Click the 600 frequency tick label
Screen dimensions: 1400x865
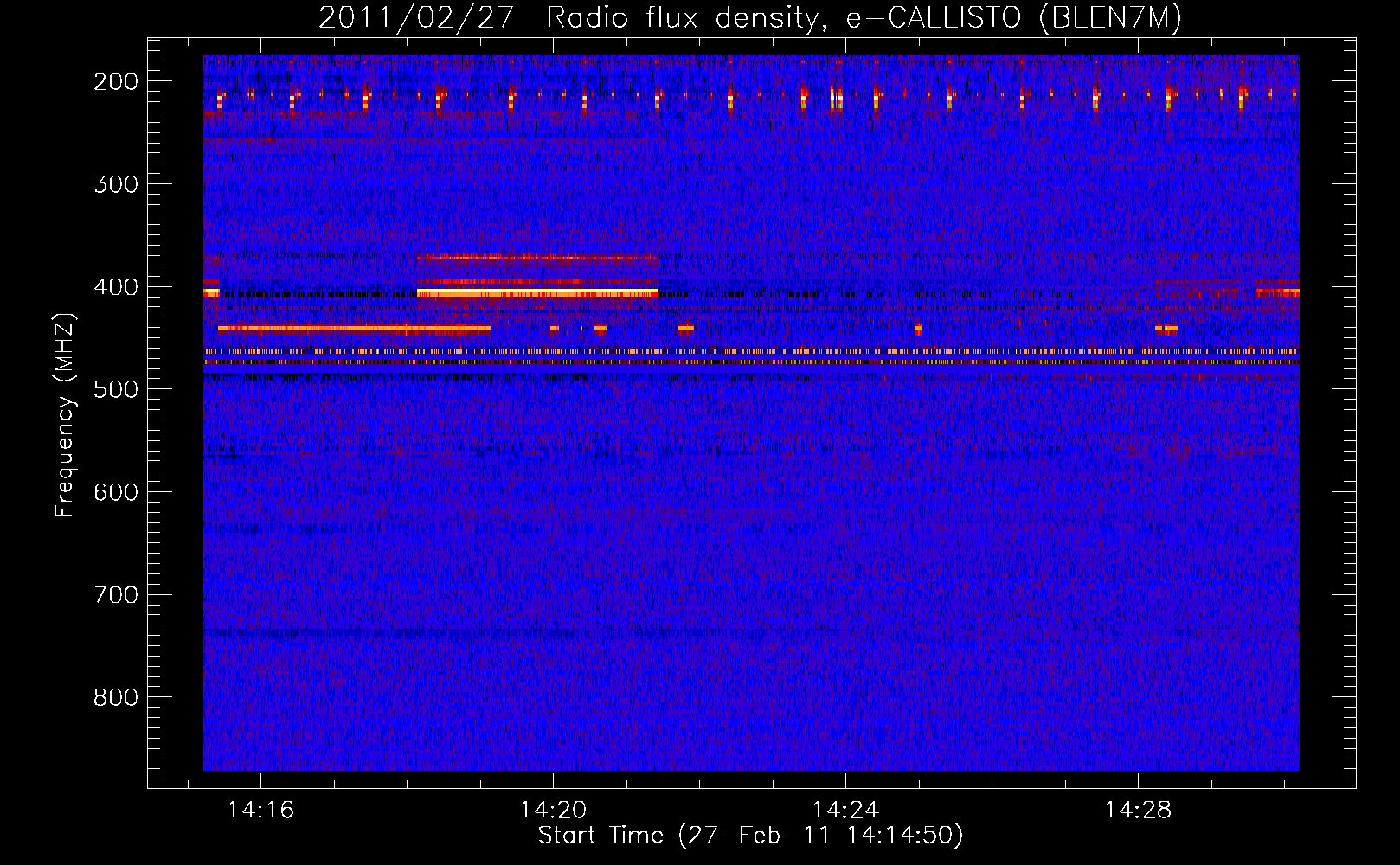pyautogui.click(x=115, y=492)
